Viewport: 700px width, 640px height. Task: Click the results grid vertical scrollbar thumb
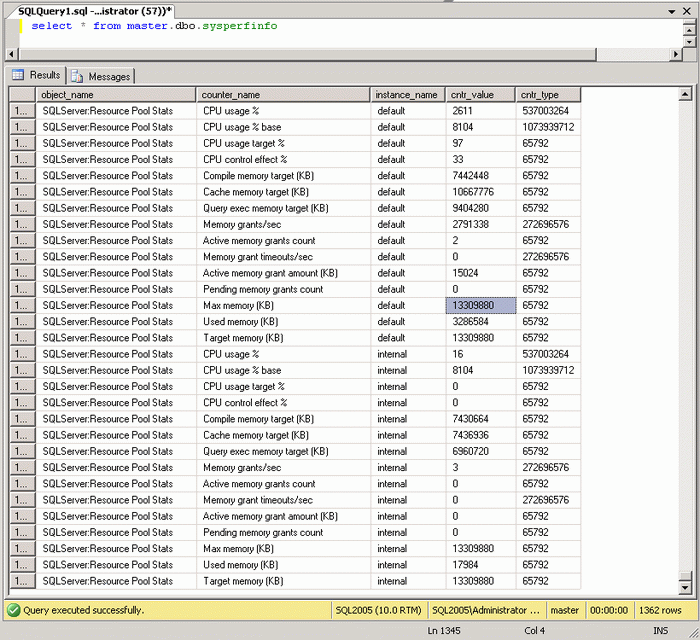(x=685, y=576)
